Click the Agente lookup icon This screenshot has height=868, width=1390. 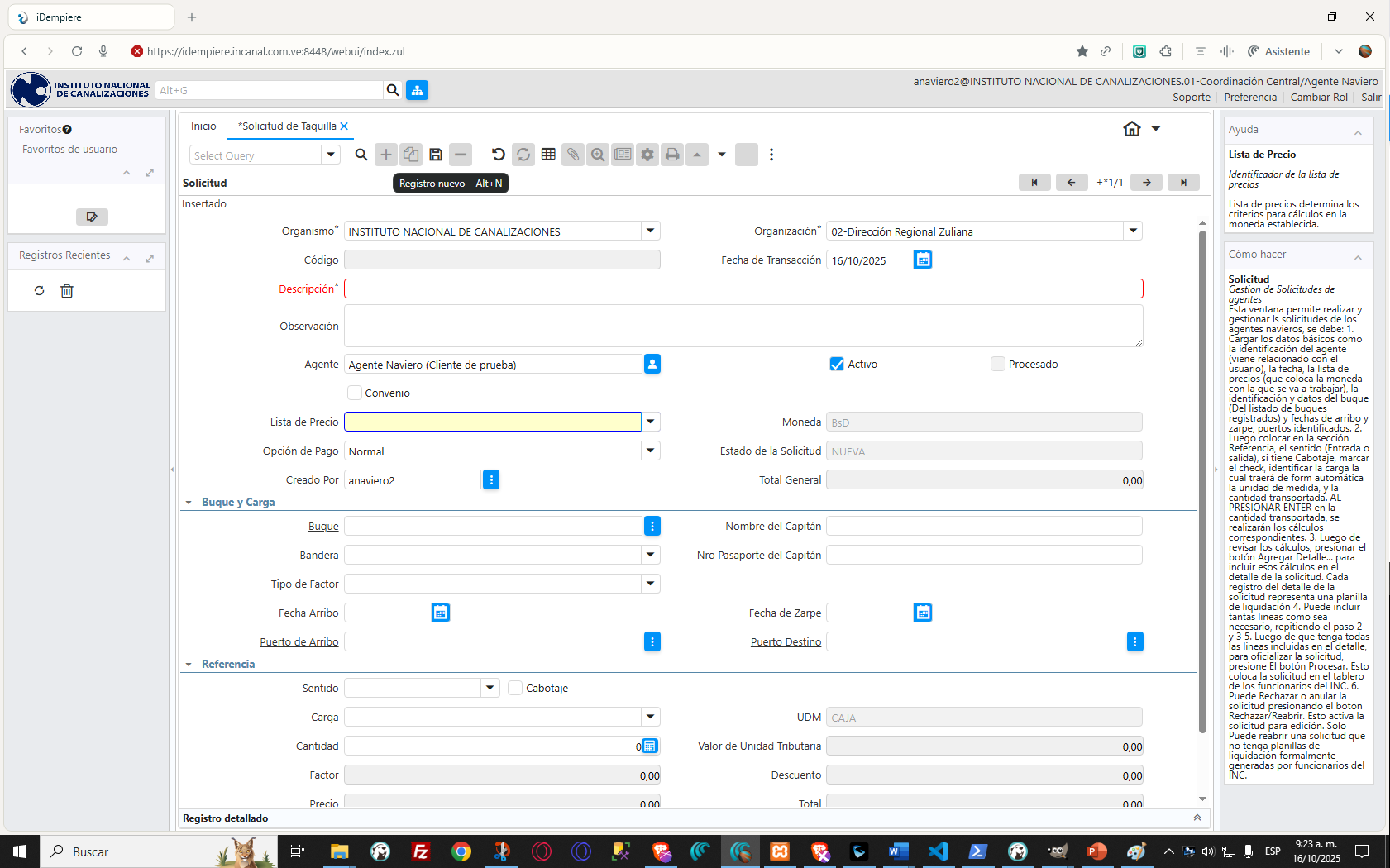(x=652, y=365)
